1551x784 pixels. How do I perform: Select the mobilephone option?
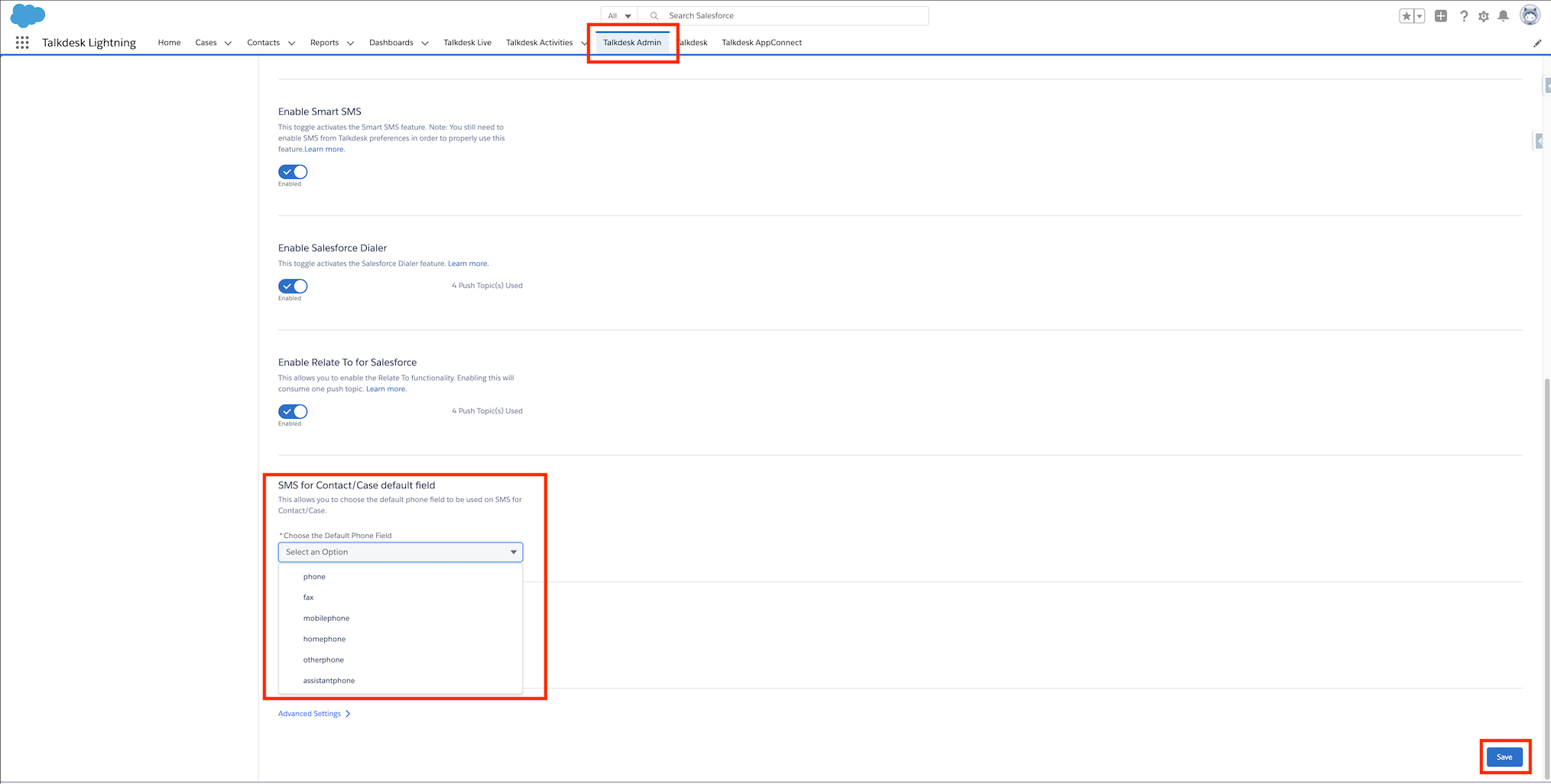(x=401, y=618)
